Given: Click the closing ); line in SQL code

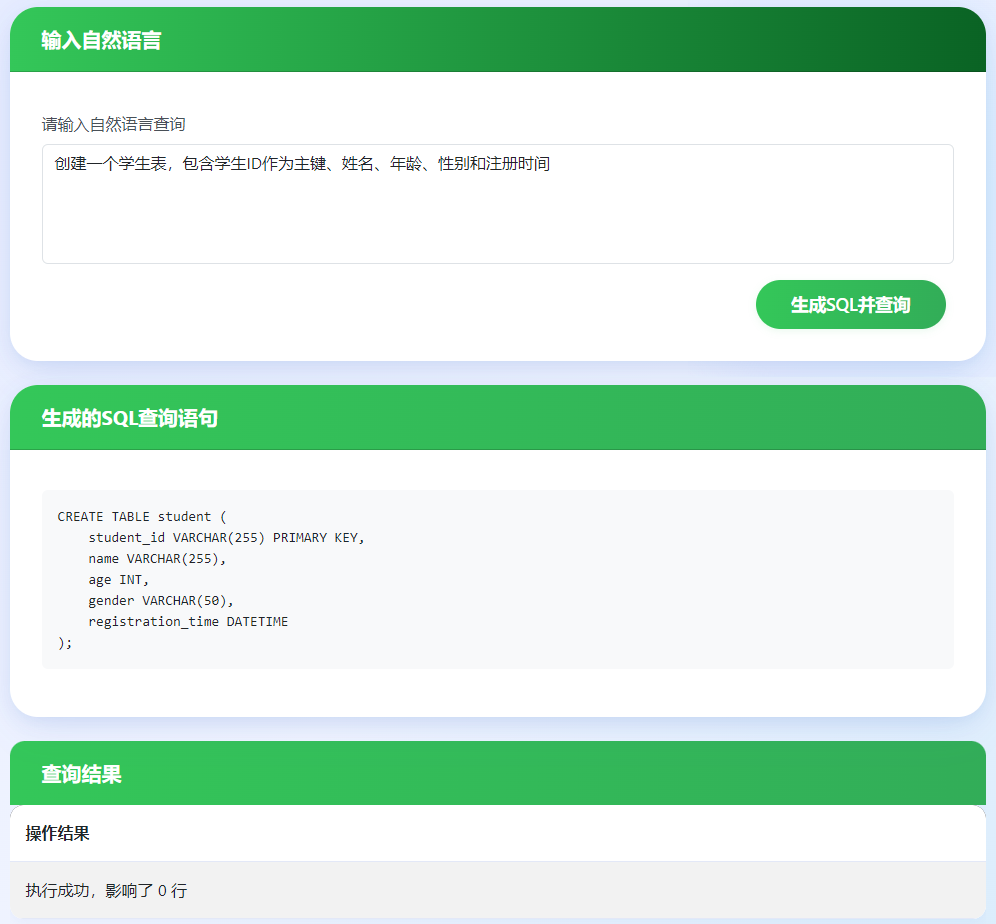Looking at the screenshot, I should coord(65,643).
